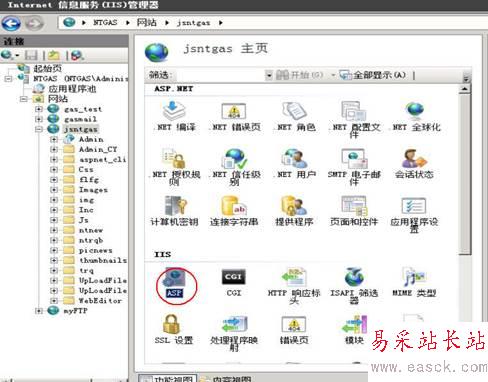Image resolution: width=488 pixels, height=382 pixels.
Task: Open the SSL 设置 lock icon
Action: pyautogui.click(x=172, y=324)
